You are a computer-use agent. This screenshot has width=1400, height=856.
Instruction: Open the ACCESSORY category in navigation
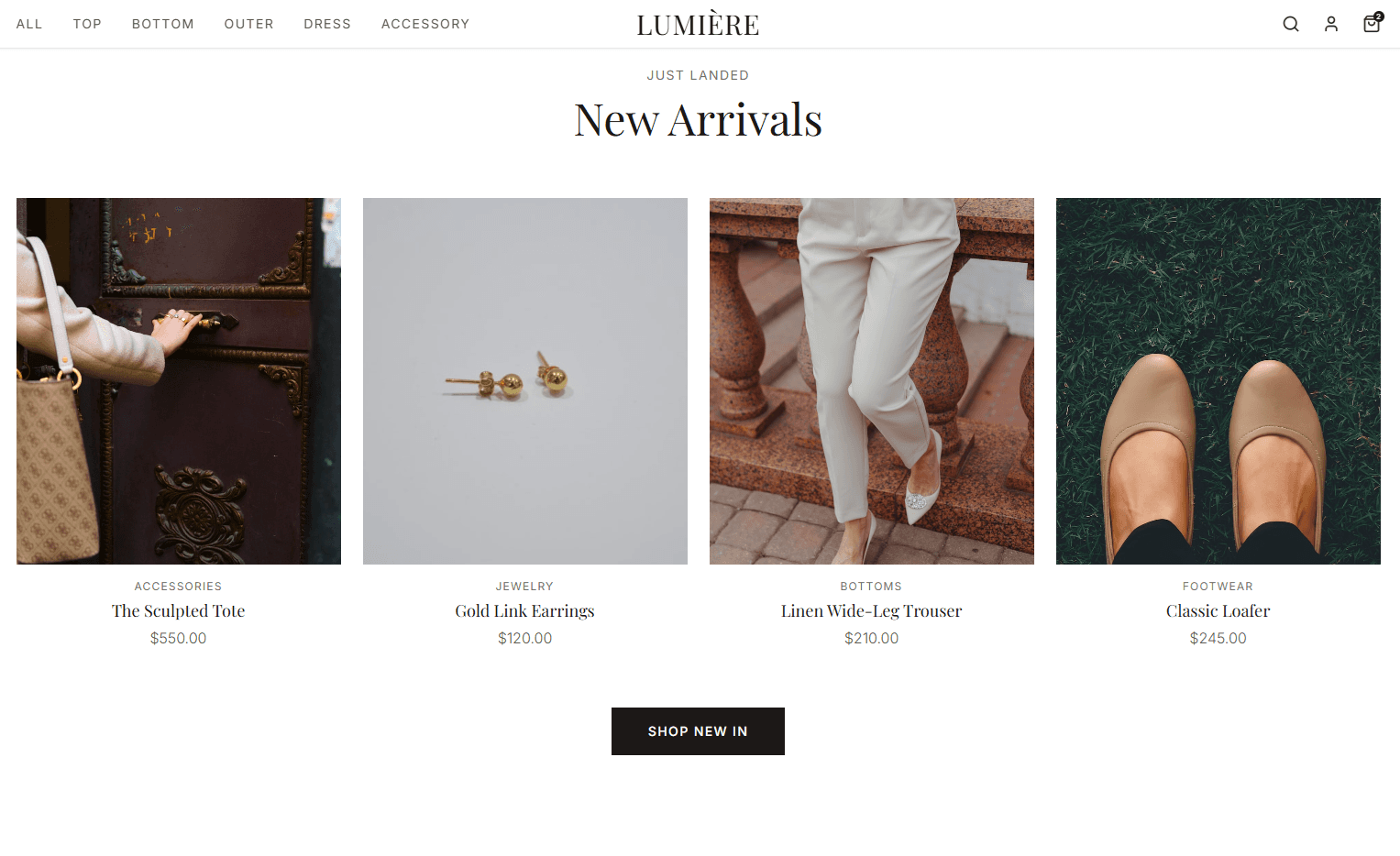425,24
